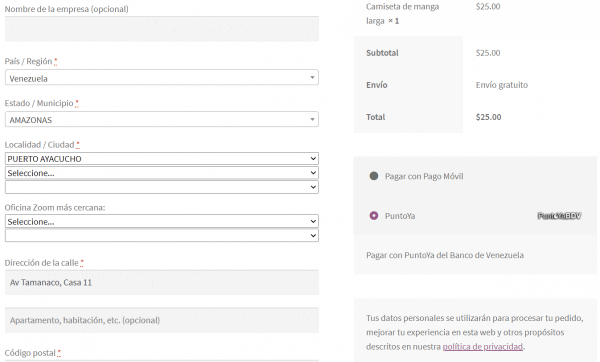Viewport: 600px width, 362px height.
Task: Click the Nombre de la empresa field
Action: (161, 29)
